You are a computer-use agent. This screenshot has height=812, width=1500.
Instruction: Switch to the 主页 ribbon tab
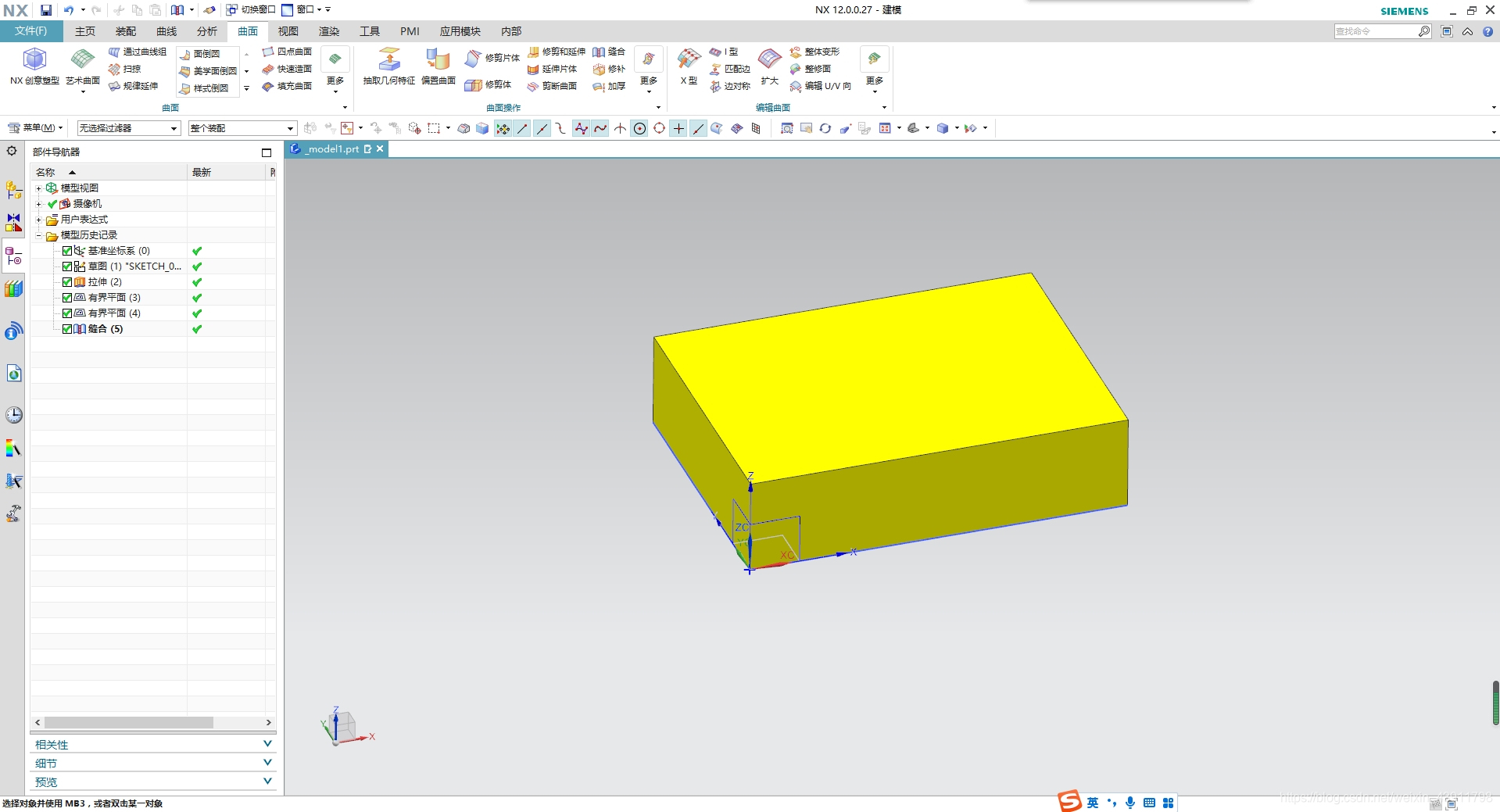tap(85, 31)
